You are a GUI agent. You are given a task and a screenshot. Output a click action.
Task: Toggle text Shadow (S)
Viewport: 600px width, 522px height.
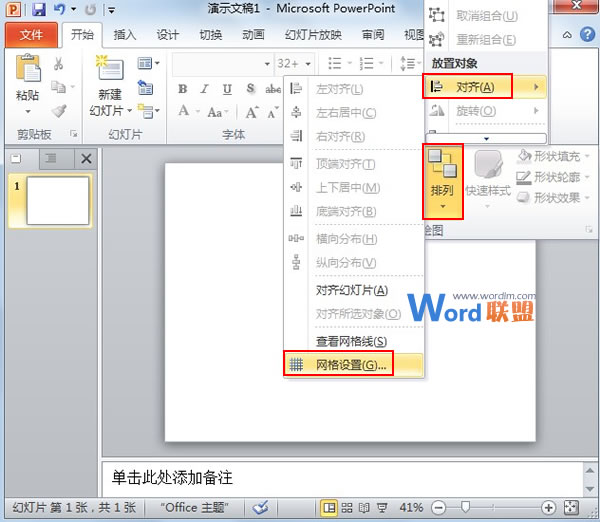[250, 89]
